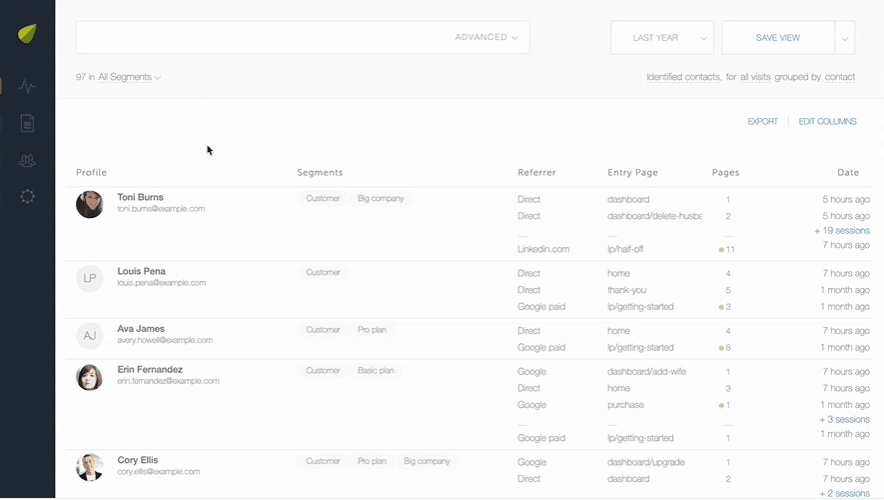Viewport: 884px width, 500px height.
Task: Open the contacts people icon in sidebar
Action: tap(27, 160)
